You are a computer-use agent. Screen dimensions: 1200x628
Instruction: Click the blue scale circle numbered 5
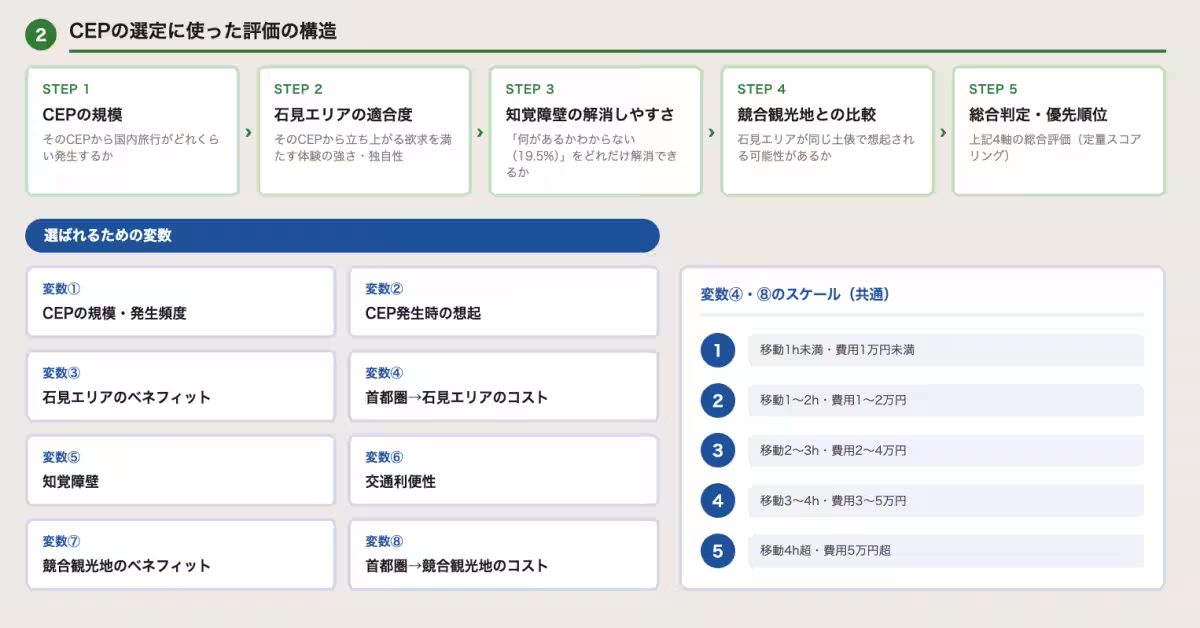click(x=718, y=550)
